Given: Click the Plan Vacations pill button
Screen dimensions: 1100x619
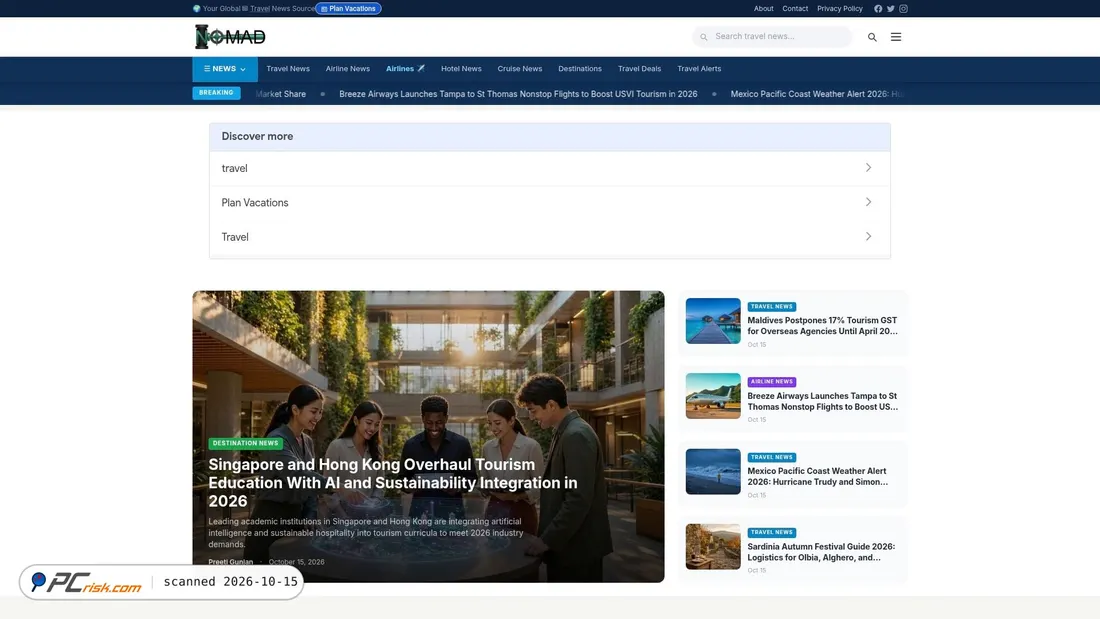Looking at the screenshot, I should pos(348,8).
